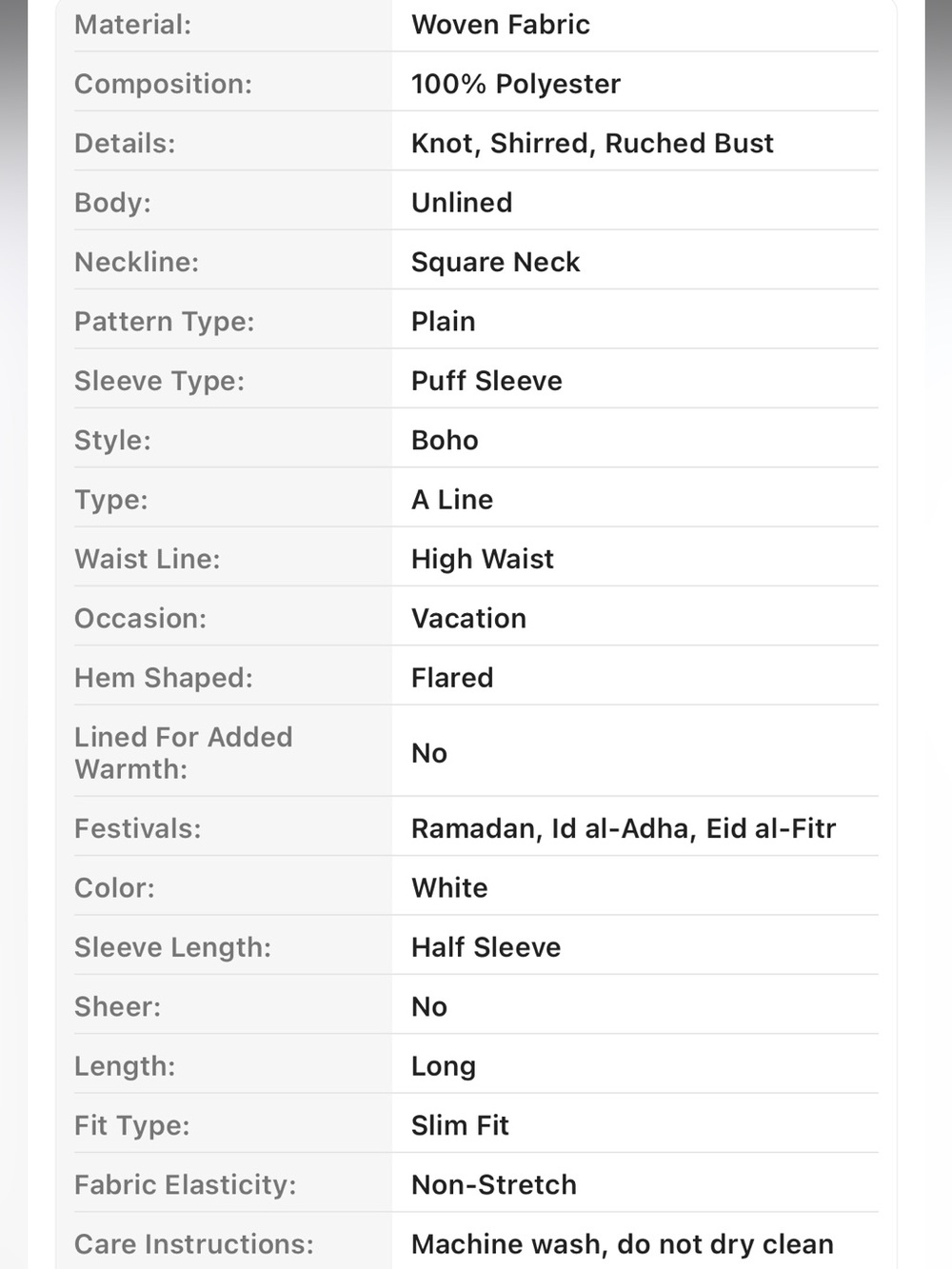
Task: Select the Machine wash care instructions text
Action: [623, 1244]
